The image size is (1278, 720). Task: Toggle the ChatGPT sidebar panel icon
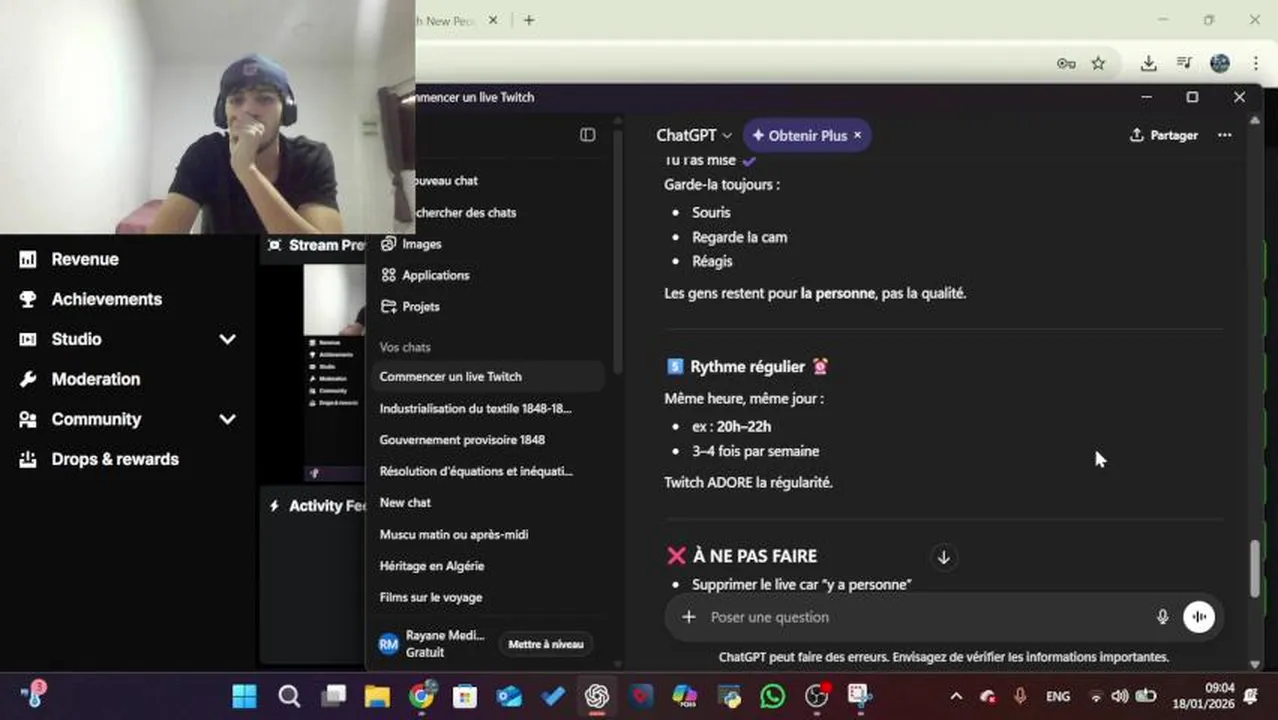[588, 135]
